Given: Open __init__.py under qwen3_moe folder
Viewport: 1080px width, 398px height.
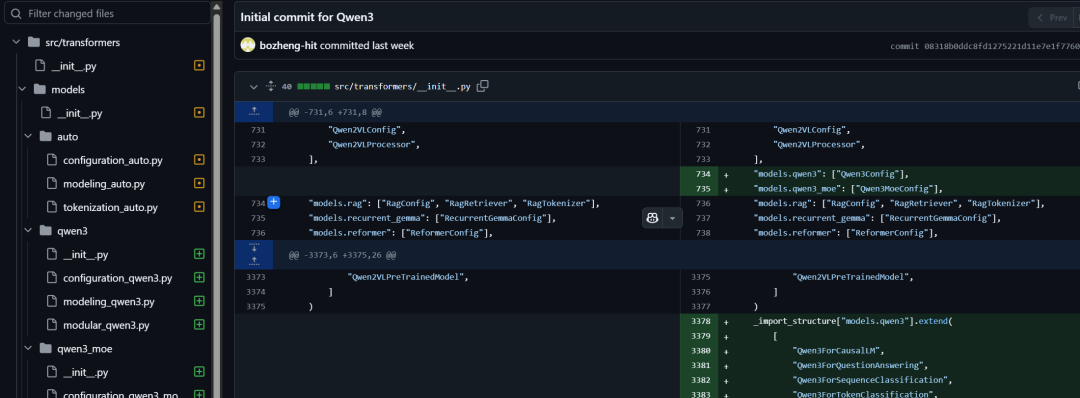Looking at the screenshot, I should tap(85, 372).
